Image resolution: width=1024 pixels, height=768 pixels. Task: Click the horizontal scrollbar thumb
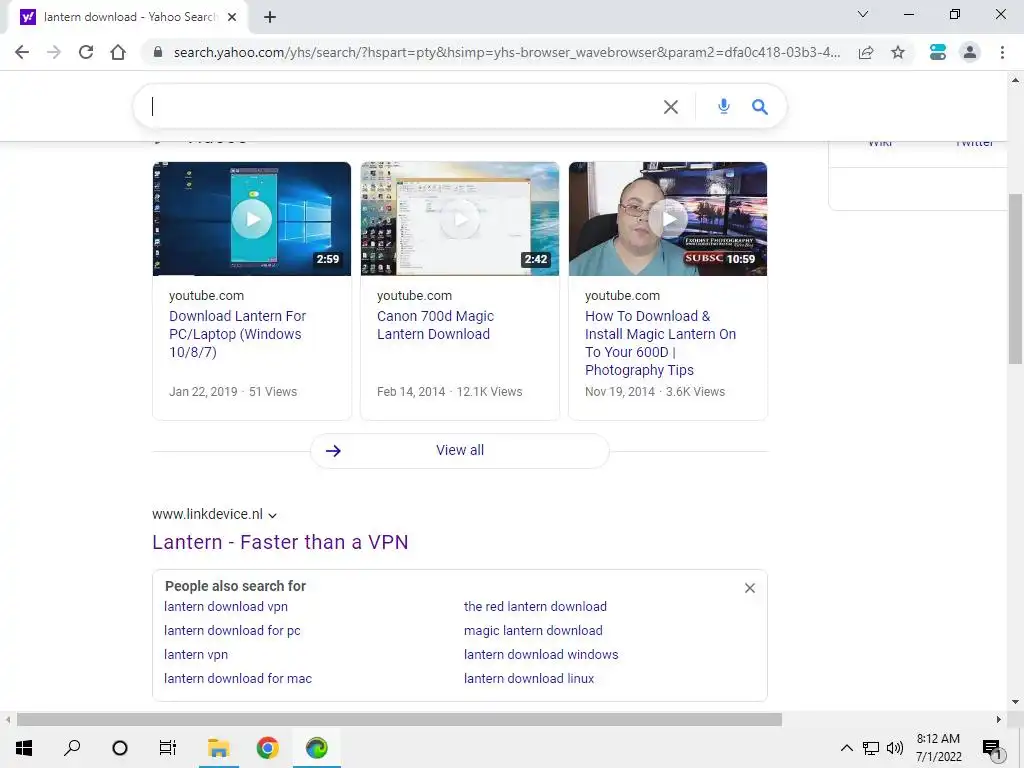tap(399, 720)
